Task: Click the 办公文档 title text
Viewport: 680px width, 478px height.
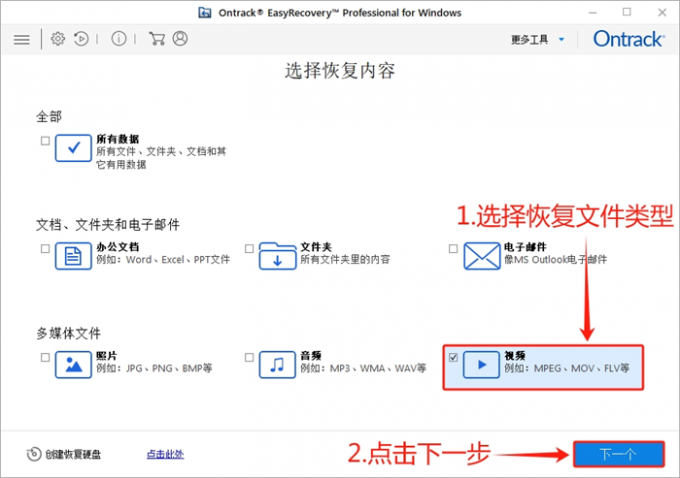Action: tap(118, 247)
